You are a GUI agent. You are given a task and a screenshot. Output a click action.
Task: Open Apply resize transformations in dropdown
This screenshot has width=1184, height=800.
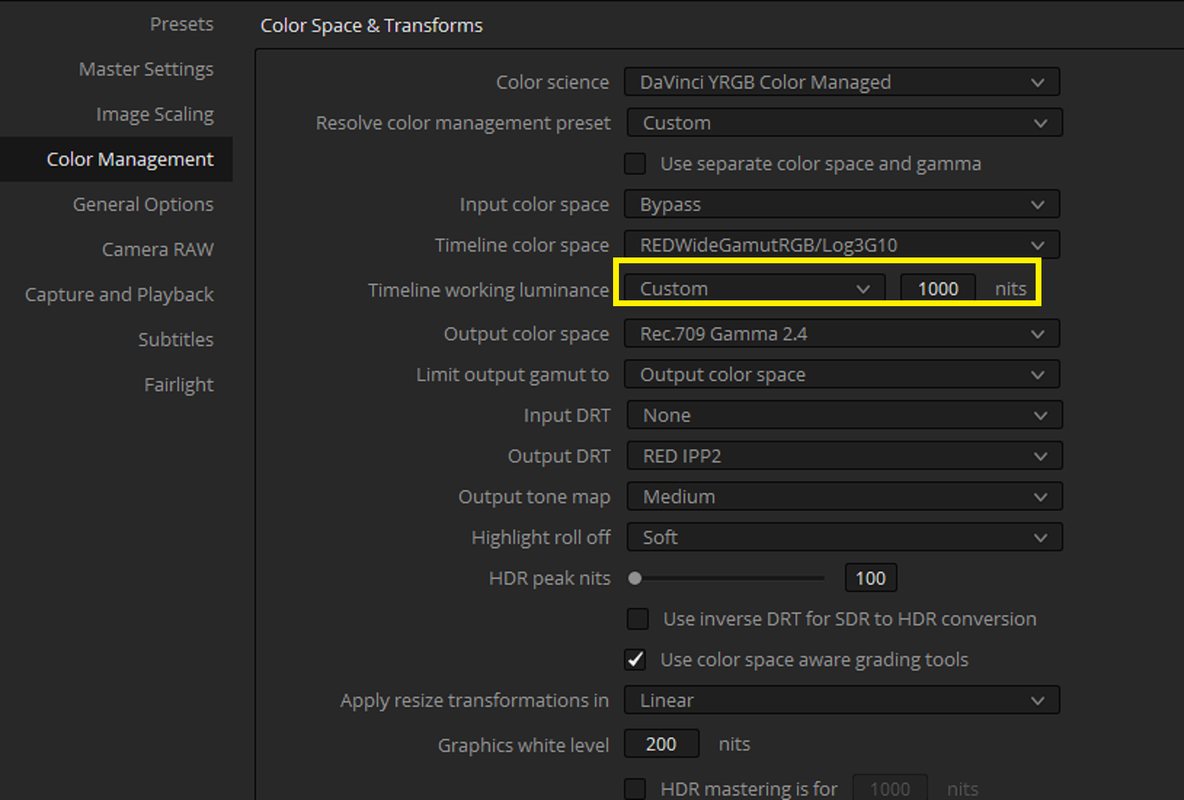[842, 700]
